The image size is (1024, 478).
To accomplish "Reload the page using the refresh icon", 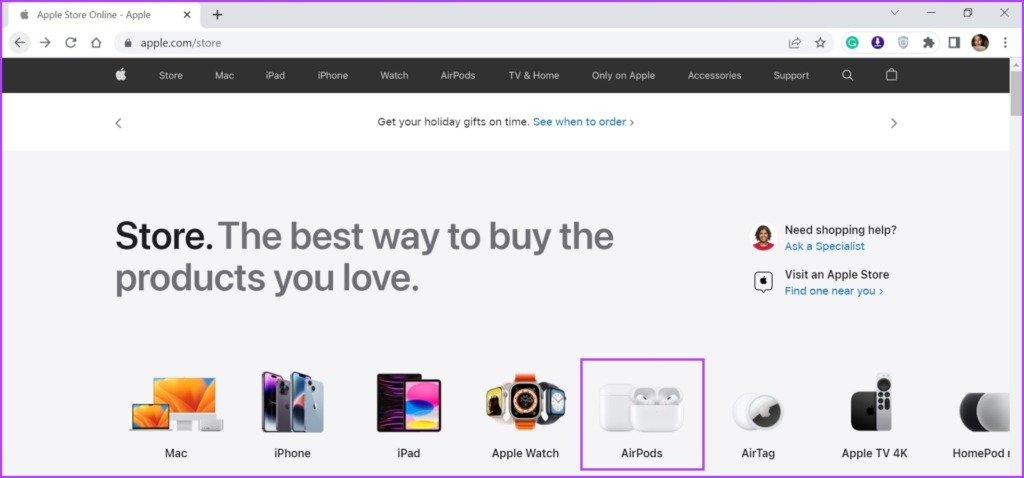I will coord(71,43).
